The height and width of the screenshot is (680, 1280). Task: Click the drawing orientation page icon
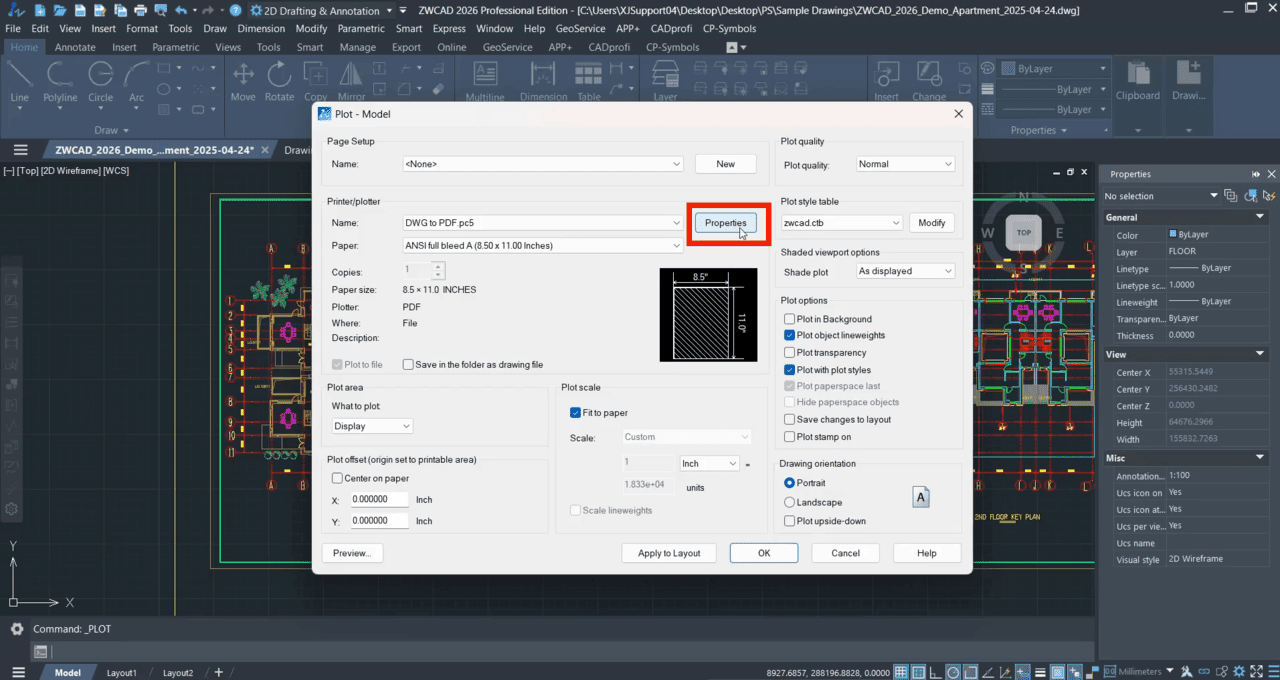pyautogui.click(x=921, y=497)
